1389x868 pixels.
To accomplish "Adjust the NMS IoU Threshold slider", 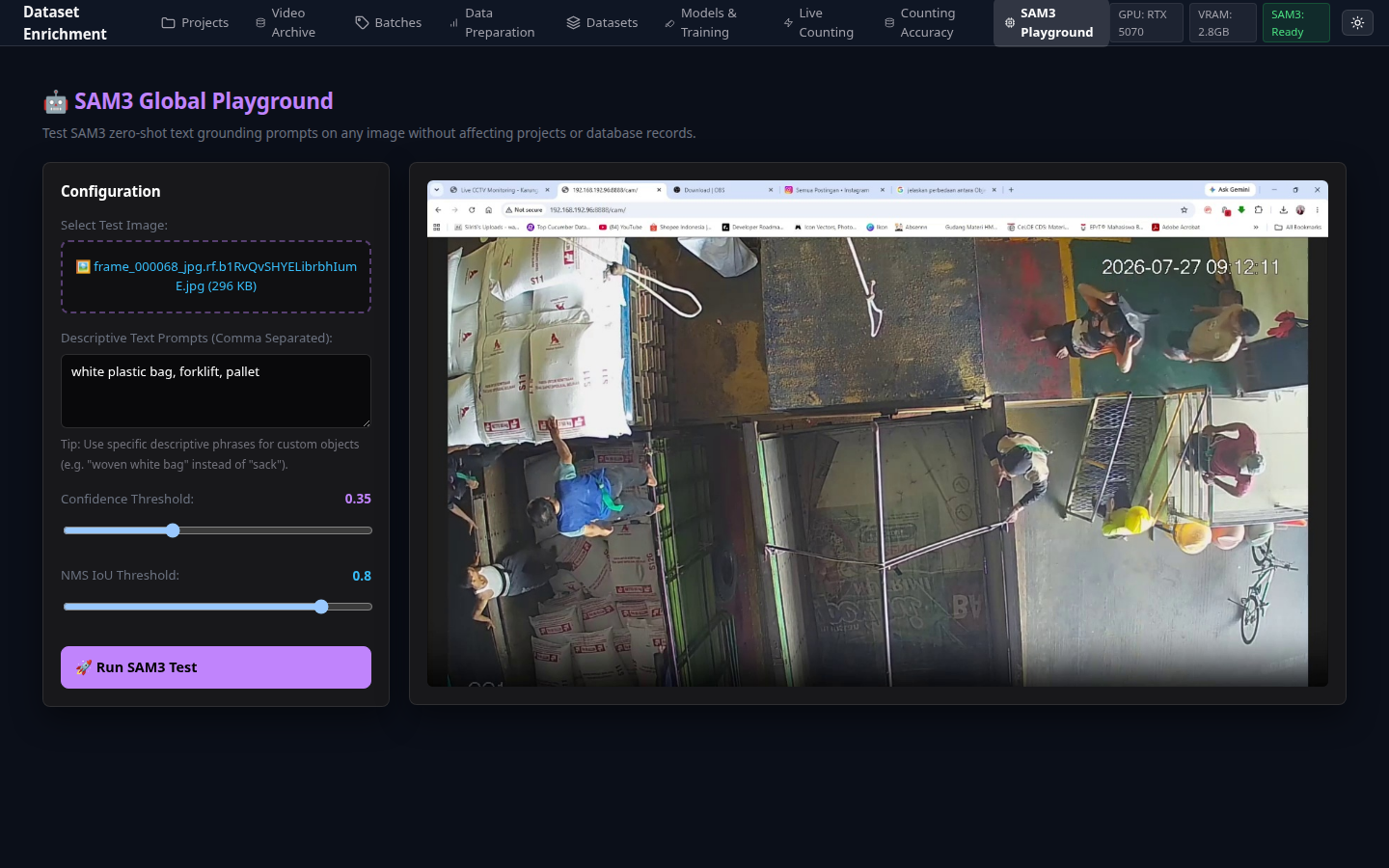I will click(217, 607).
